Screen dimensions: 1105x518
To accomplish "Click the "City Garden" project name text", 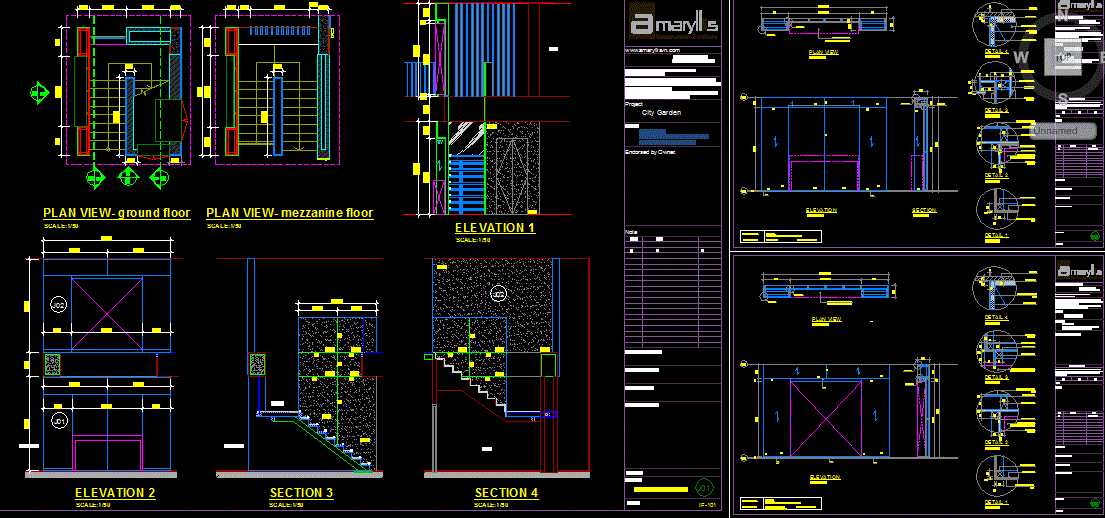I will tap(661, 113).
